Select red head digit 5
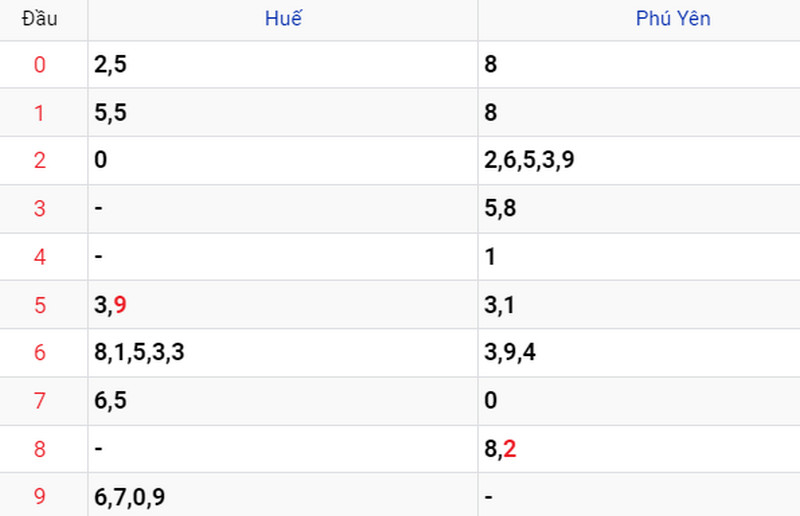The width and height of the screenshot is (800, 516). point(40,305)
